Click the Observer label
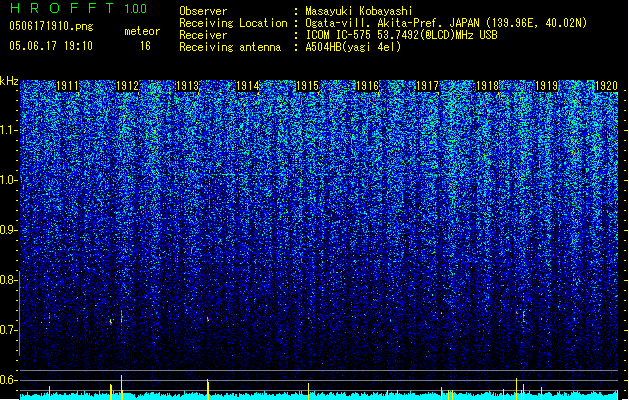This screenshot has width=629, height=400. pyautogui.click(x=203, y=11)
